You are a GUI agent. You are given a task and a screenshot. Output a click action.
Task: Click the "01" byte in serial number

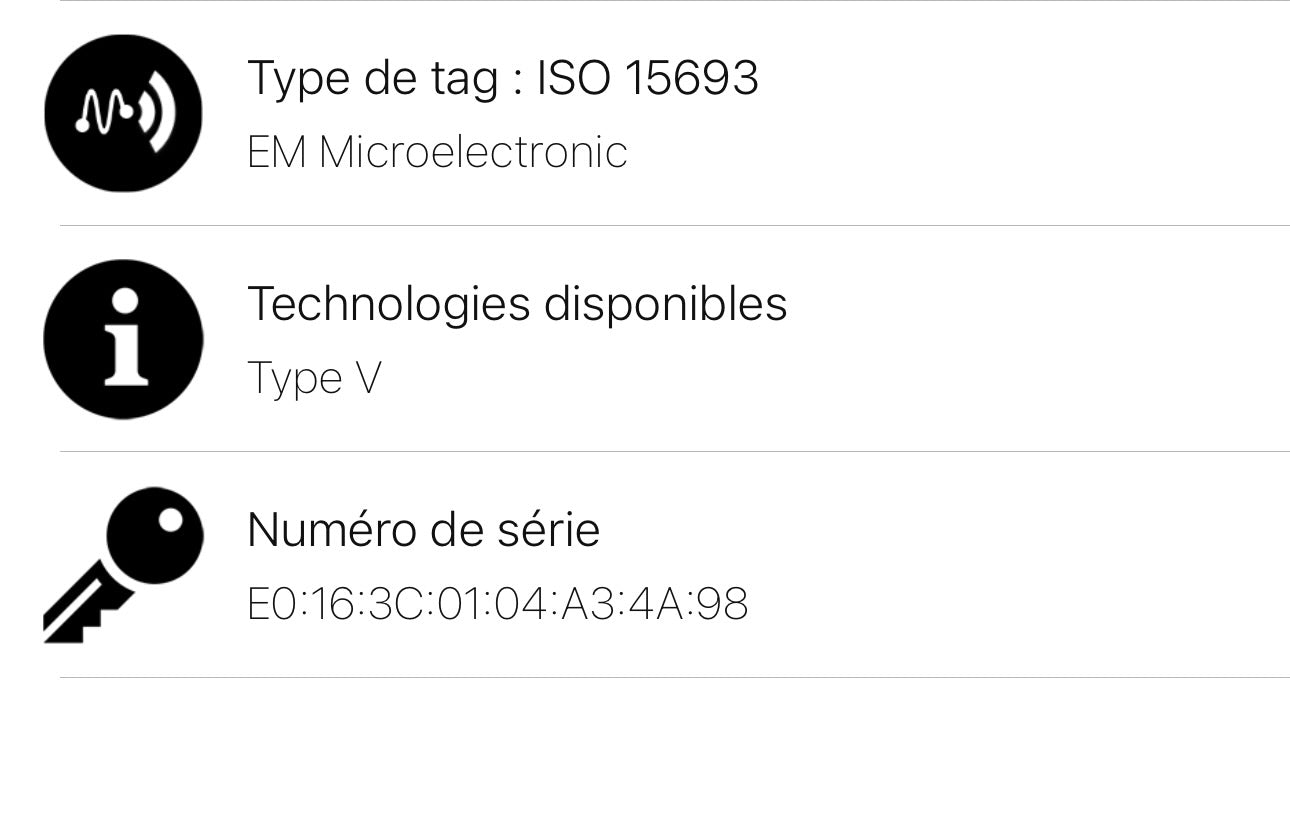(459, 605)
